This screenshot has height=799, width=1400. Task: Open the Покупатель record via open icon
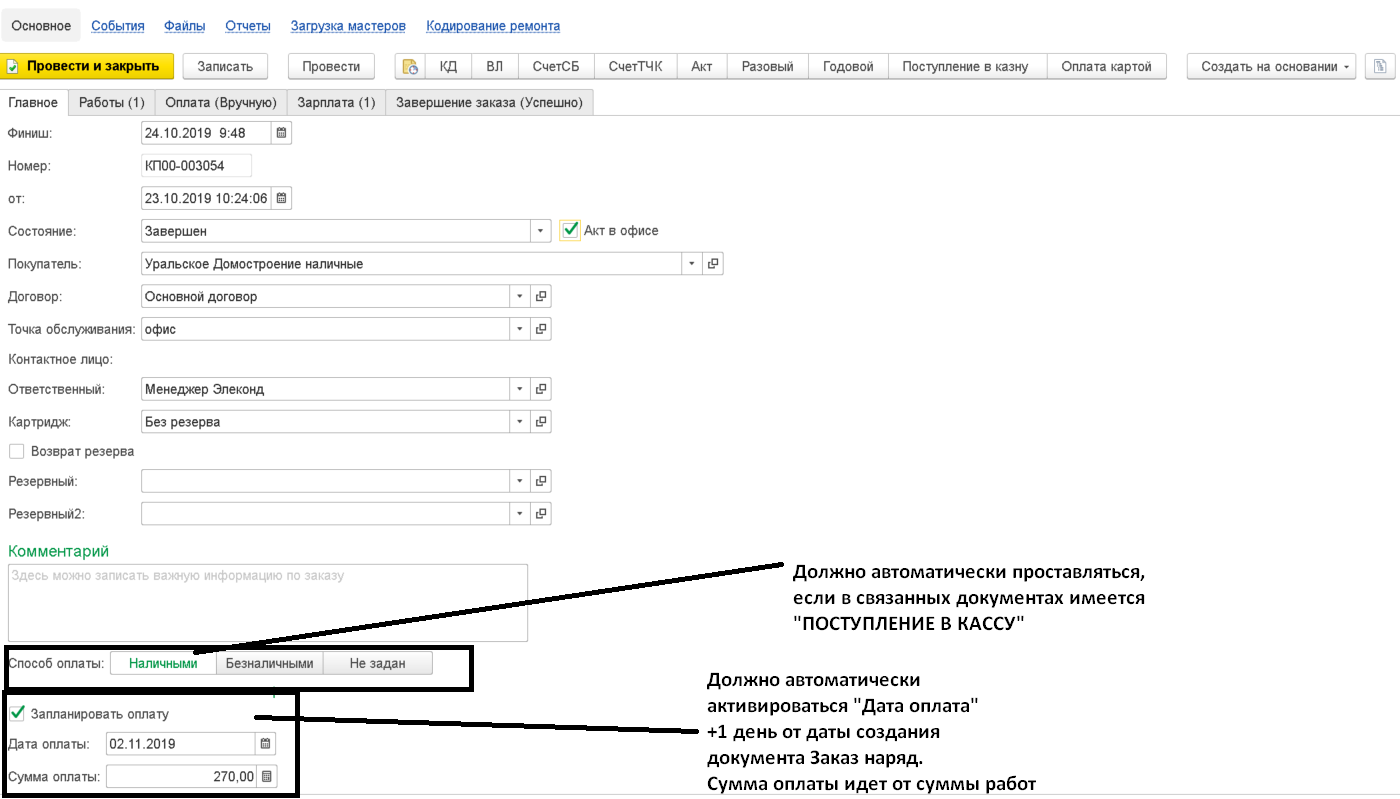[x=713, y=264]
